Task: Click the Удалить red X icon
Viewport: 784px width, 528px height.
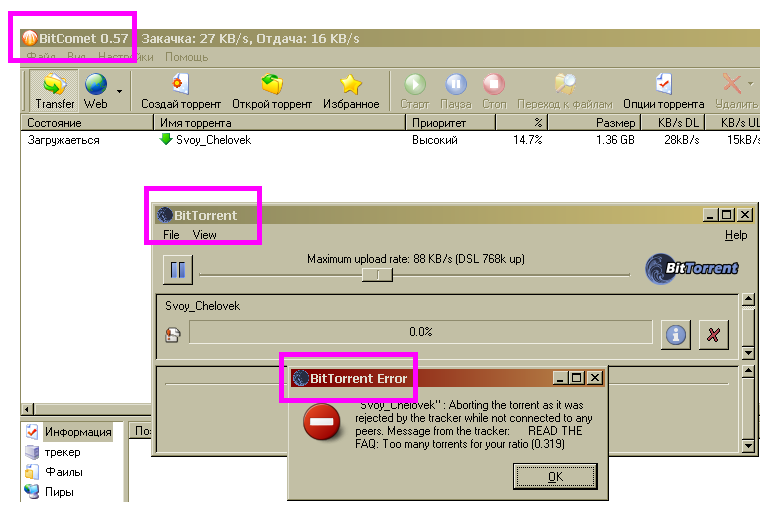Action: coord(732,84)
